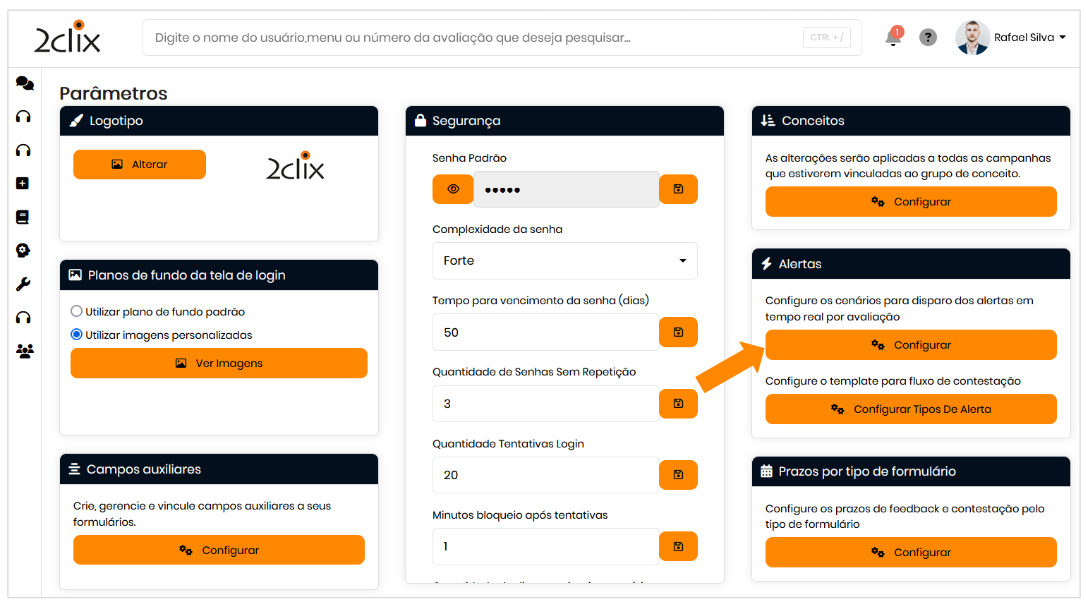The width and height of the screenshot is (1086, 604).
Task: Click the book icon in sidebar
Action: (23, 217)
